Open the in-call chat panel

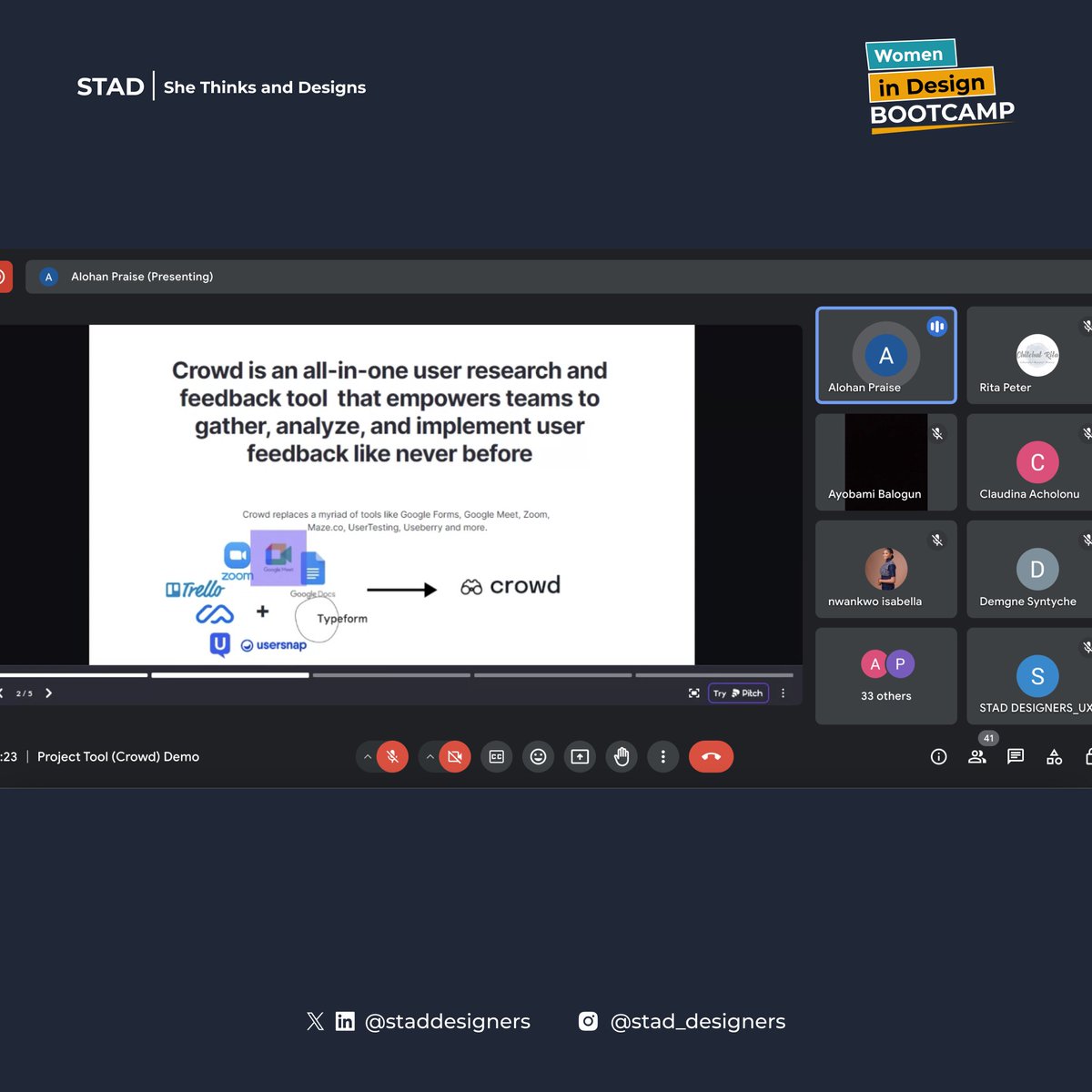[1015, 756]
